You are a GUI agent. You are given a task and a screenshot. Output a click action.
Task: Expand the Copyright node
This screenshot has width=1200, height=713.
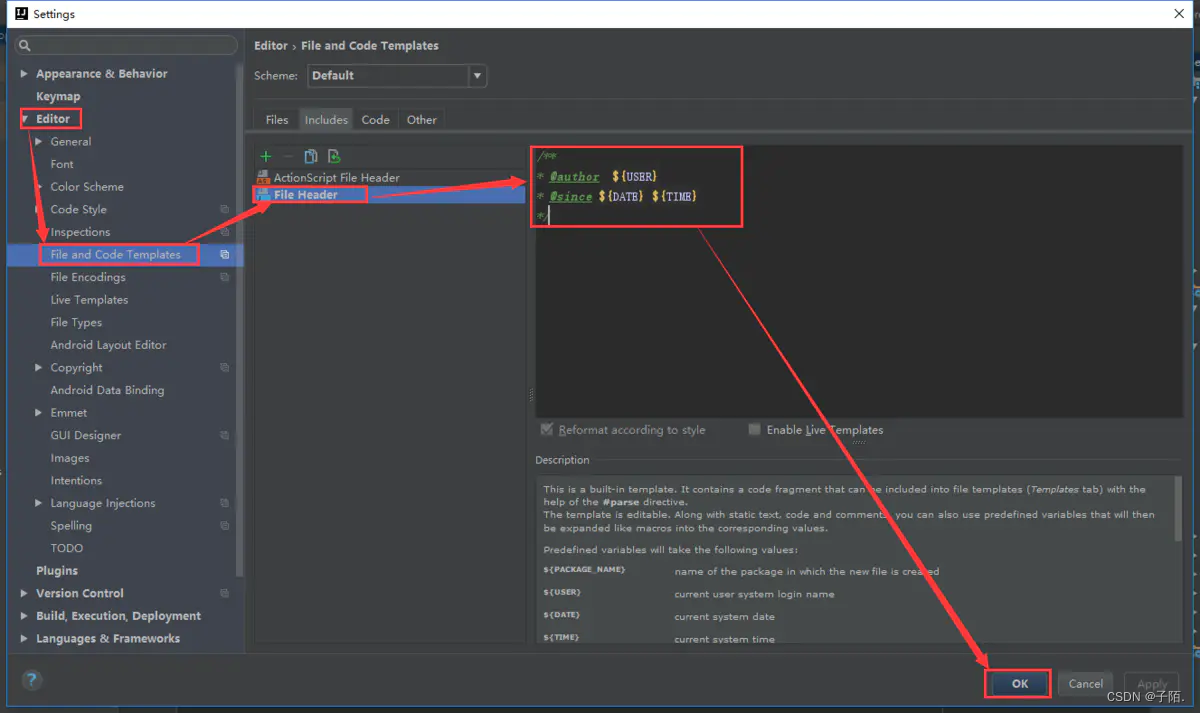(39, 368)
